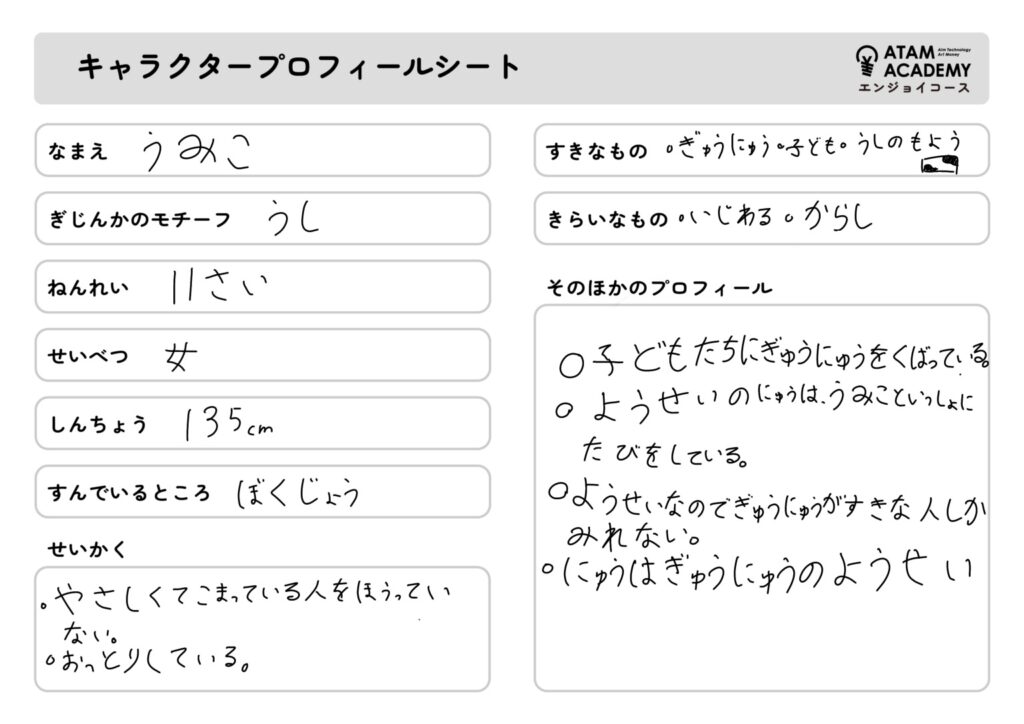
Task: Select the しんちょう field showing 135cm
Action: (x=262, y=423)
